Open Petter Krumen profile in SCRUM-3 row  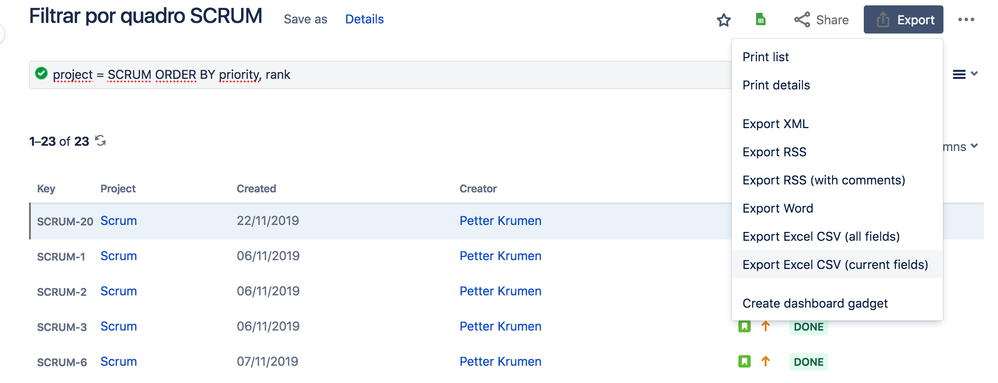coord(500,326)
